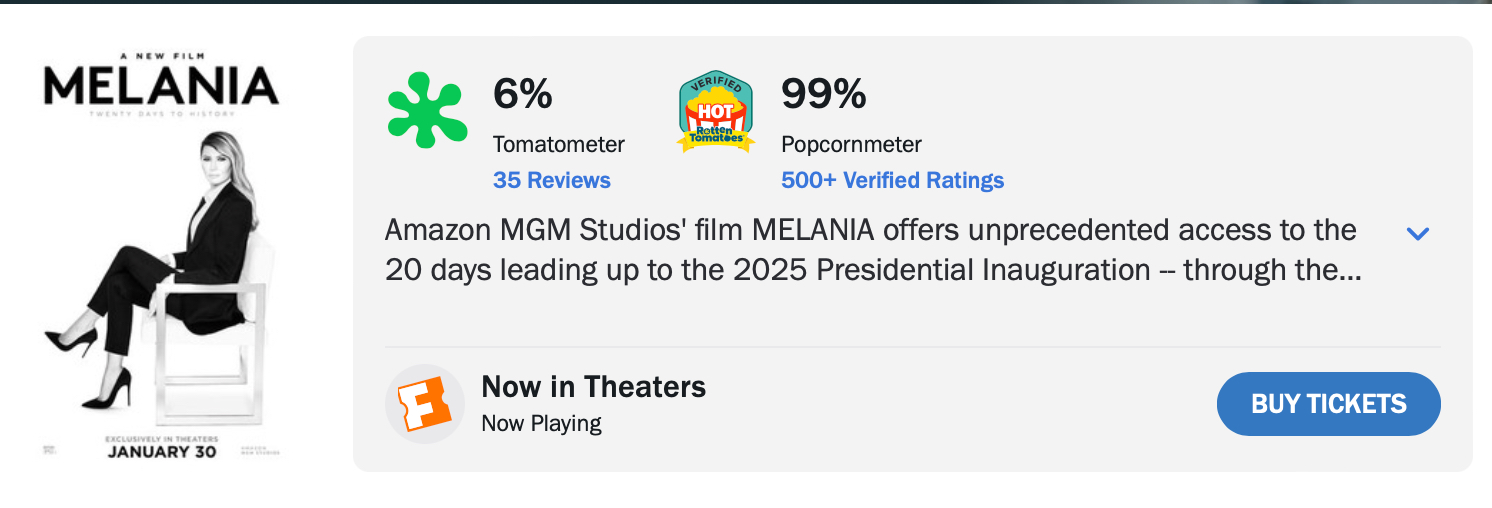Select the Tomatometer label
This screenshot has width=1492, height=508.
558,144
